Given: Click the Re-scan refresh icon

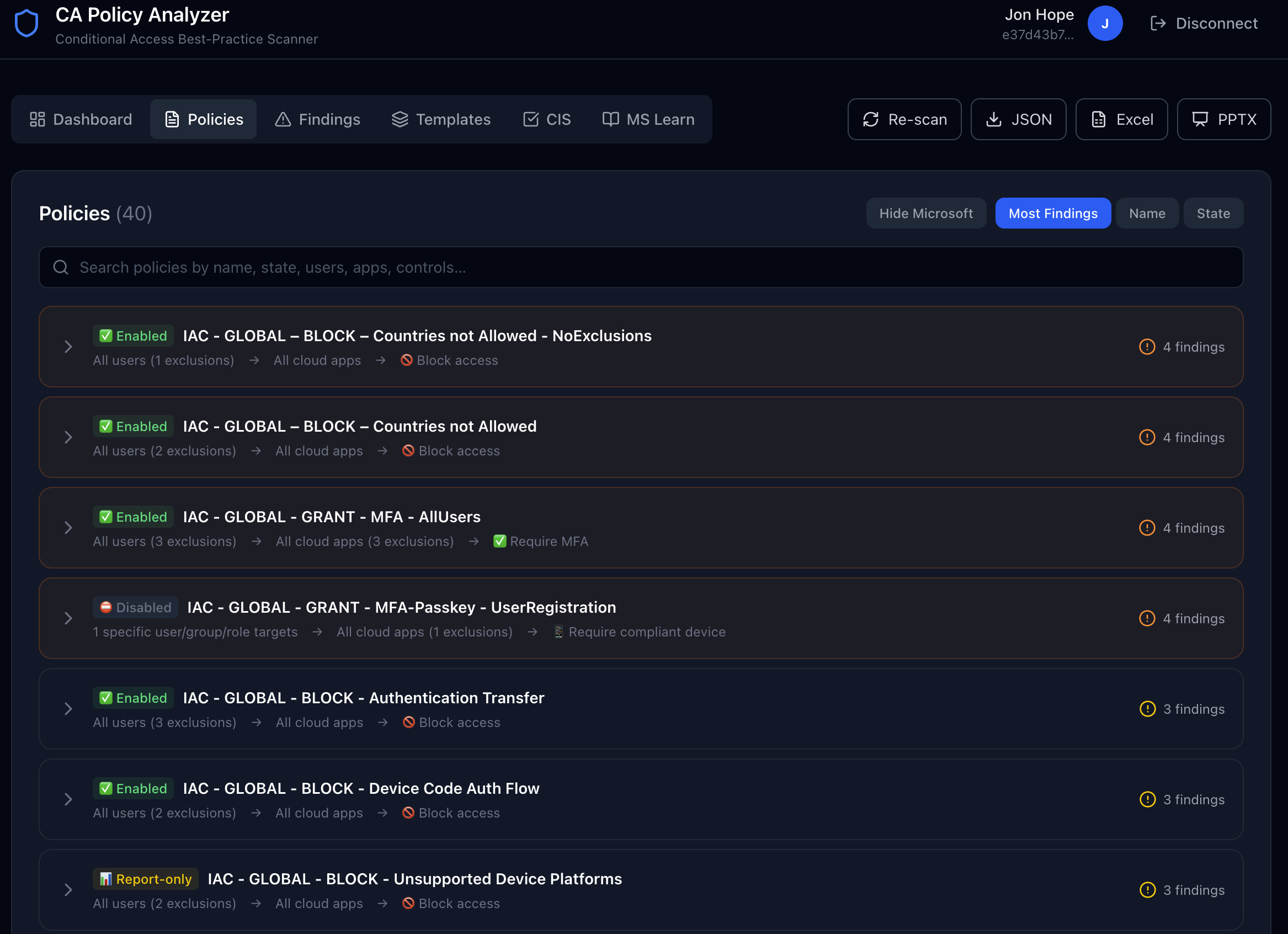Looking at the screenshot, I should point(871,119).
